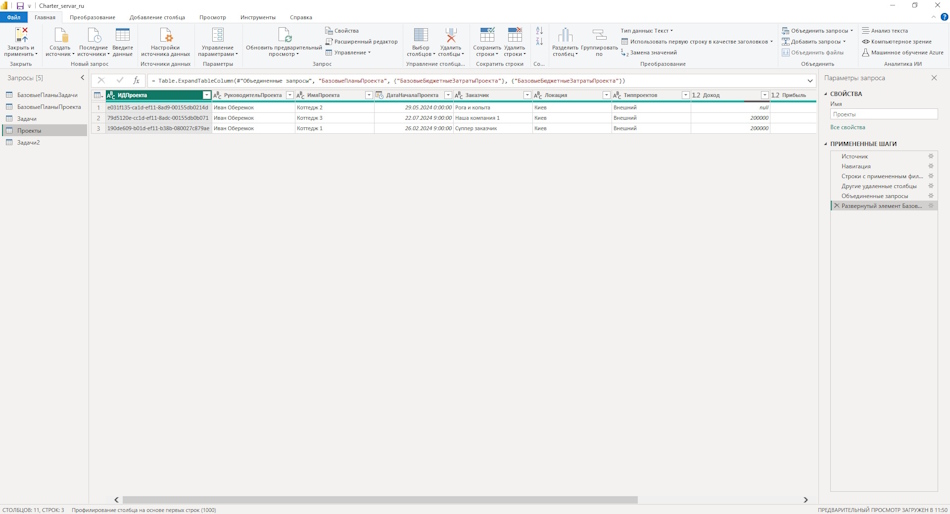950x514 pixels.
Task: Open the Объединить запросы dropdown
Action: point(817,30)
